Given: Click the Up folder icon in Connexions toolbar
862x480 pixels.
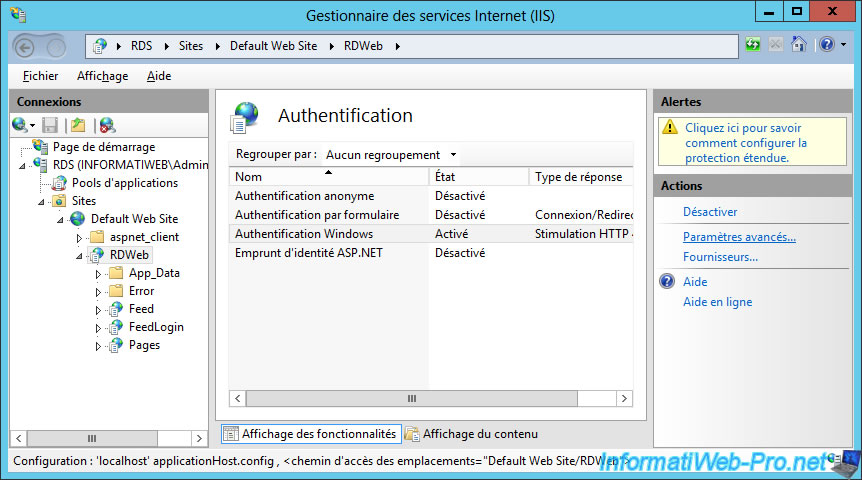Looking at the screenshot, I should point(78,125).
